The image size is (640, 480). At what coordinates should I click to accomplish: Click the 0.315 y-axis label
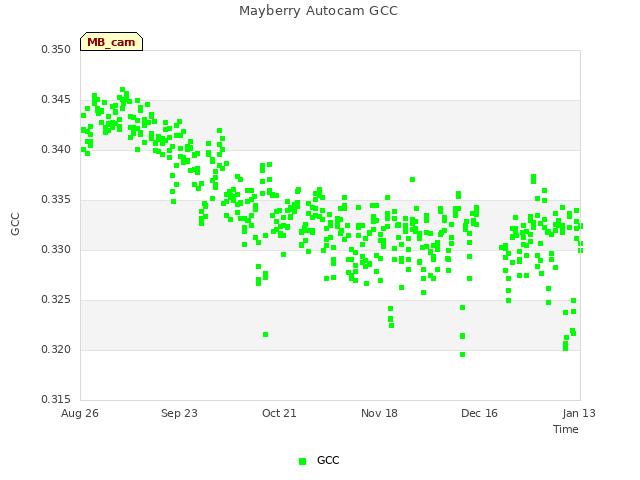point(56,399)
